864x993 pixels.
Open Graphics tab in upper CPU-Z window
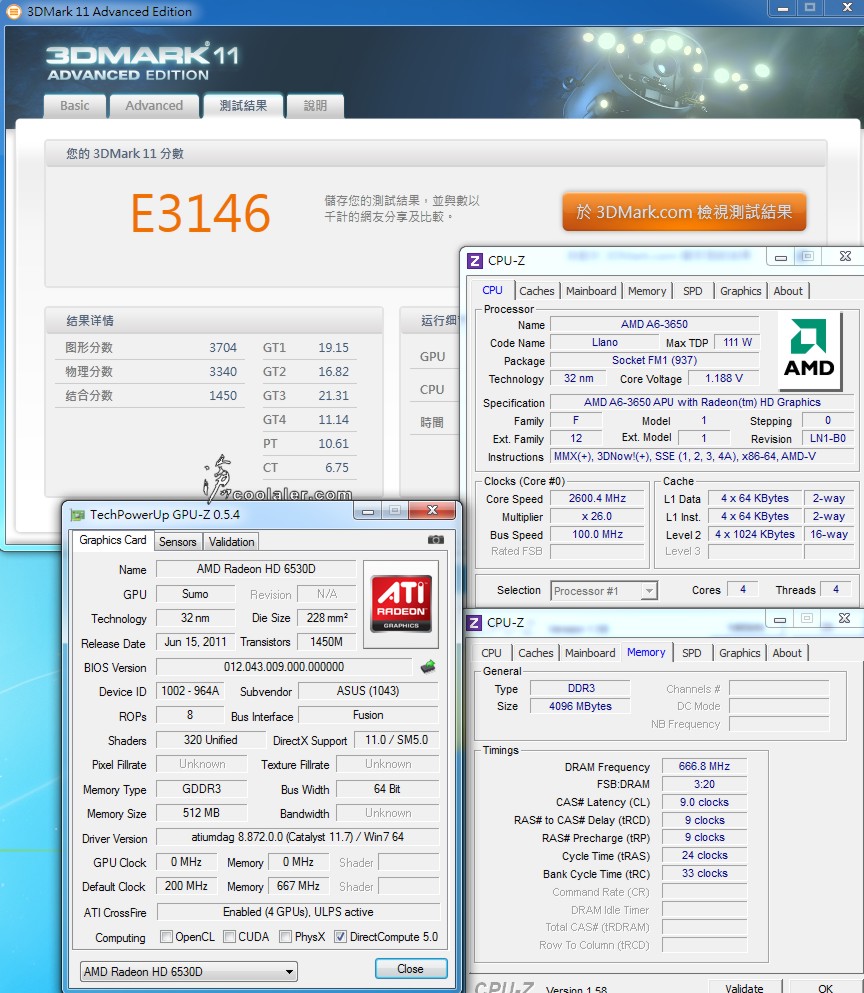pos(740,291)
